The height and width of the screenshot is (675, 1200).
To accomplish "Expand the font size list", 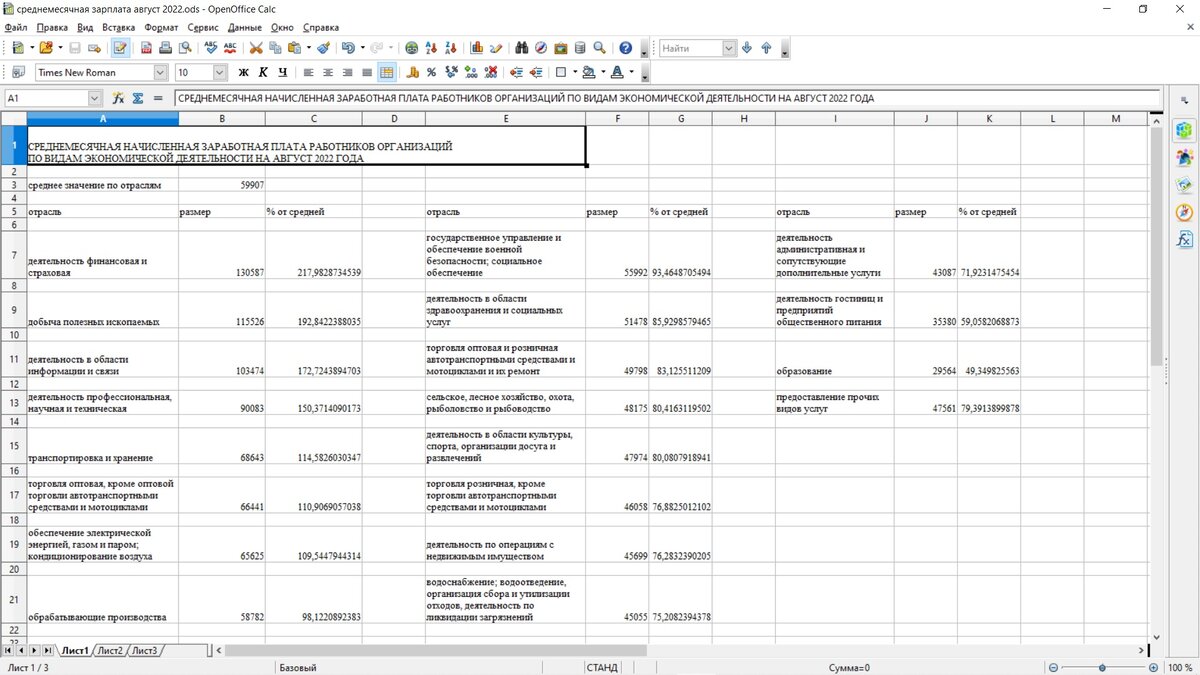I will pos(219,72).
